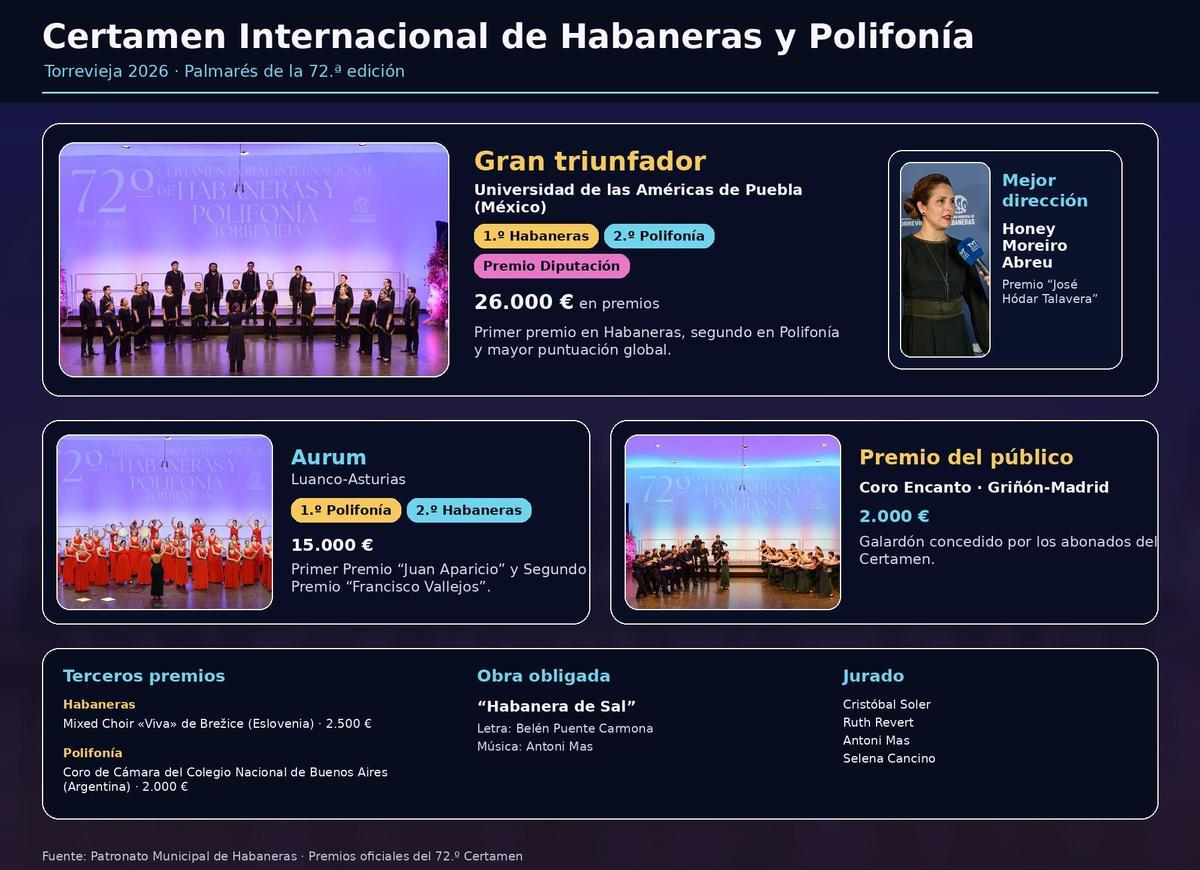The image size is (1200, 870).
Task: Click the title "Habanera de Sal"
Action: [557, 706]
